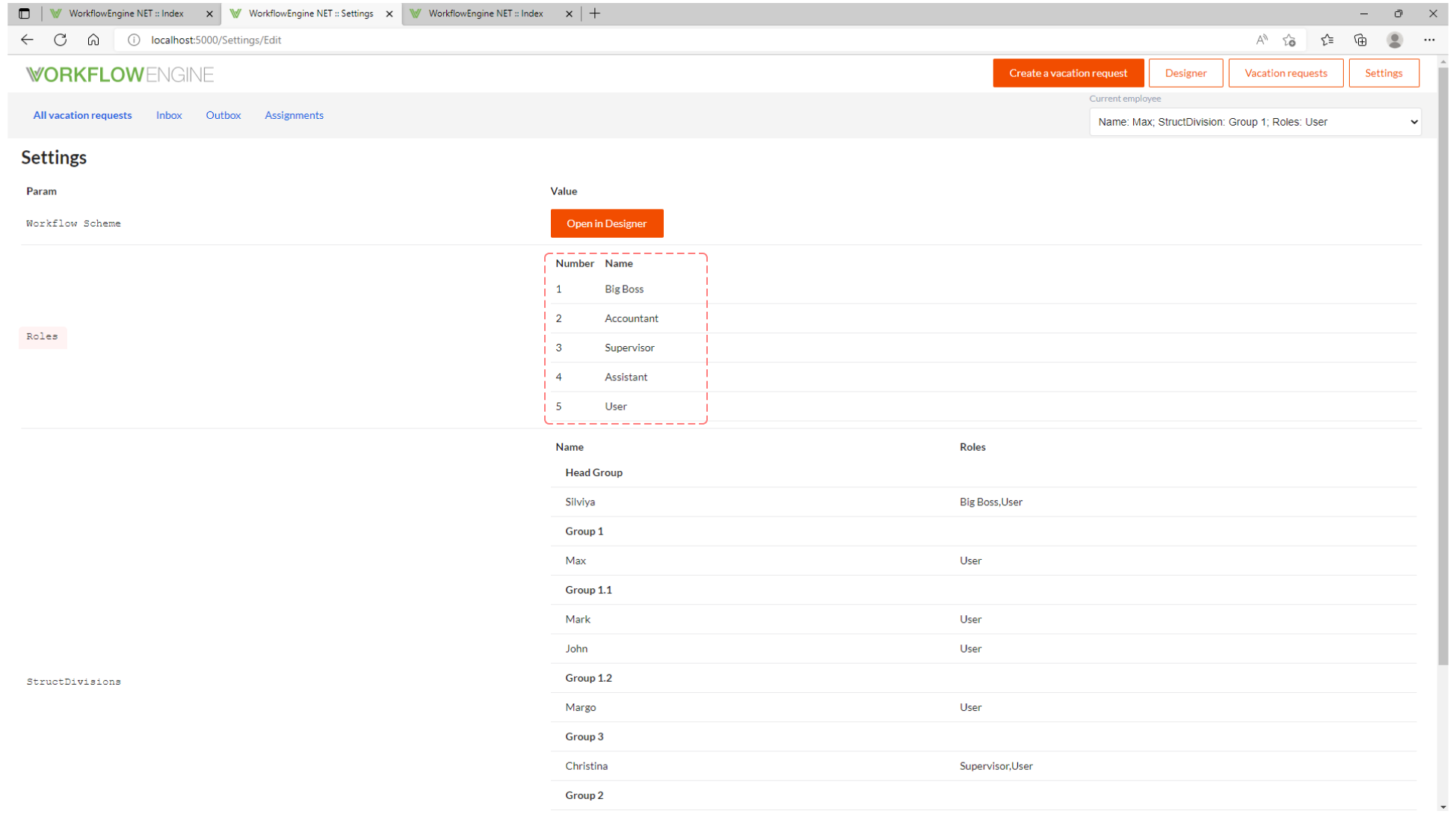Click Open in Designer button
The width and height of the screenshot is (1456, 814).
607,223
